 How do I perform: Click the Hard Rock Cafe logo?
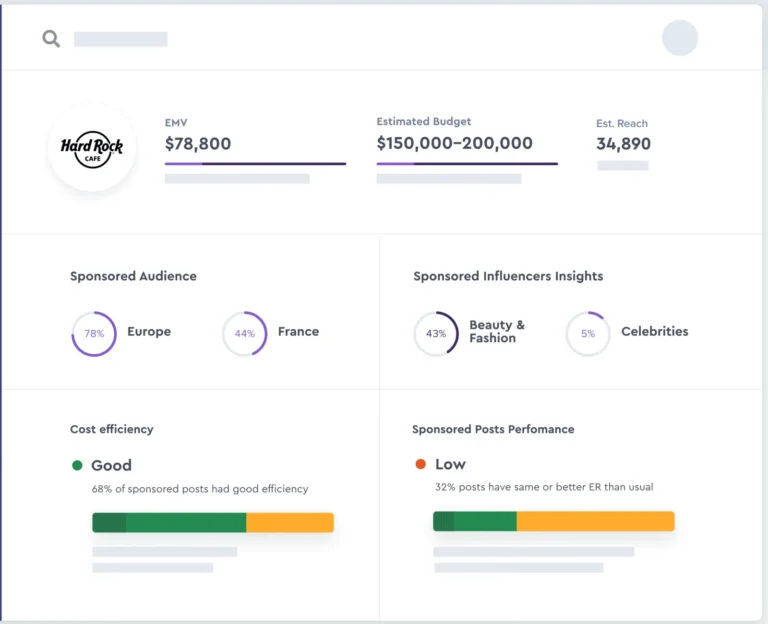(92, 149)
